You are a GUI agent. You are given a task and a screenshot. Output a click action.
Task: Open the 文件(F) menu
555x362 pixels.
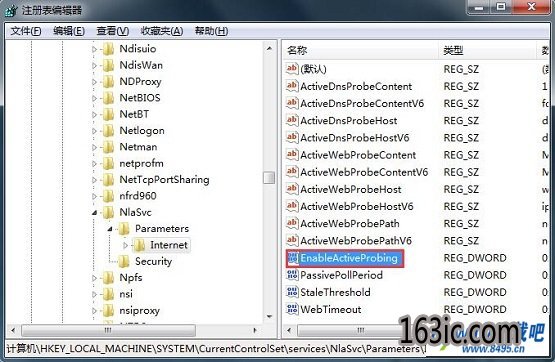tap(25, 31)
